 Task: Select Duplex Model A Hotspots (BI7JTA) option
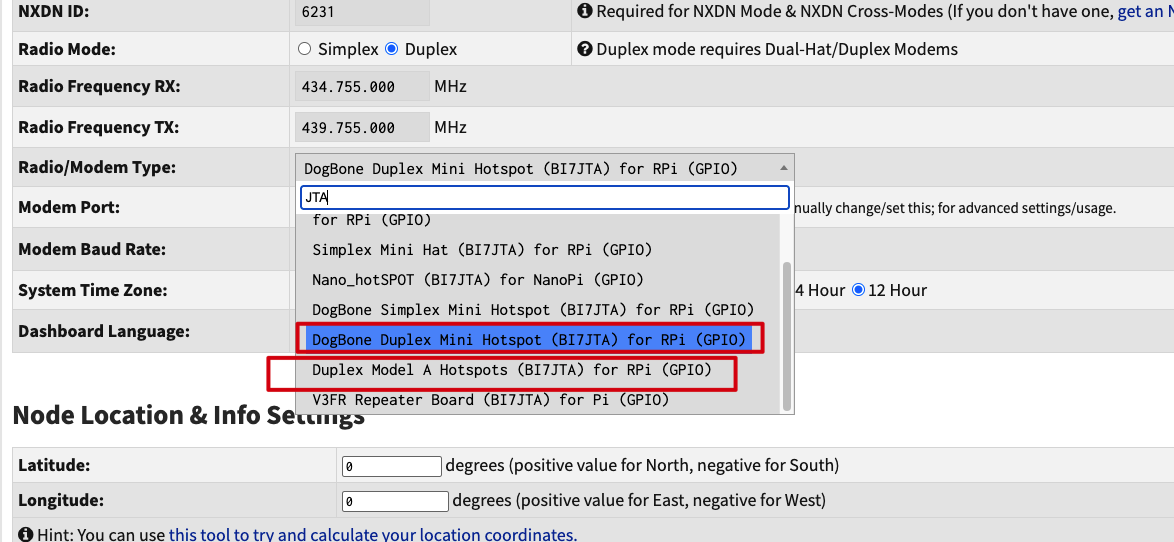[512, 370]
